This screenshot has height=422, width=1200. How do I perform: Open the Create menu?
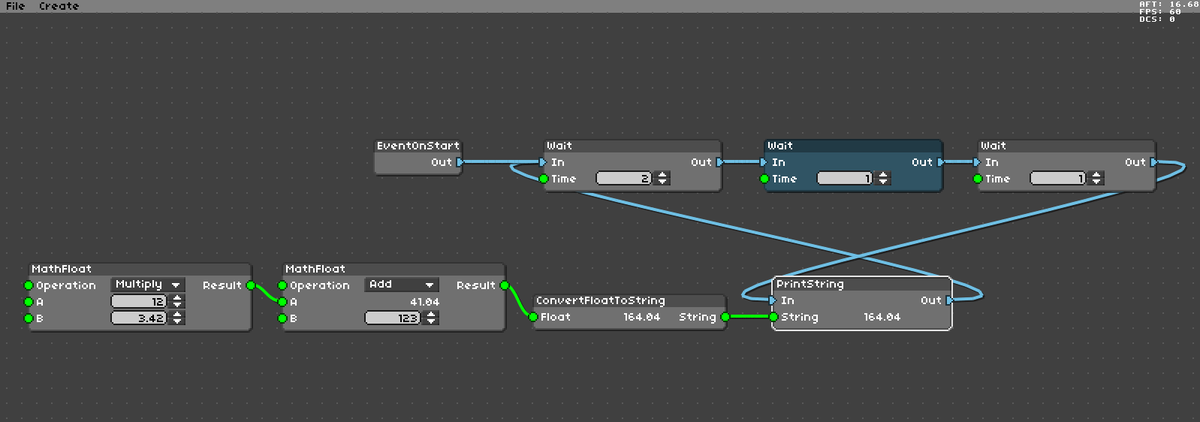[59, 6]
